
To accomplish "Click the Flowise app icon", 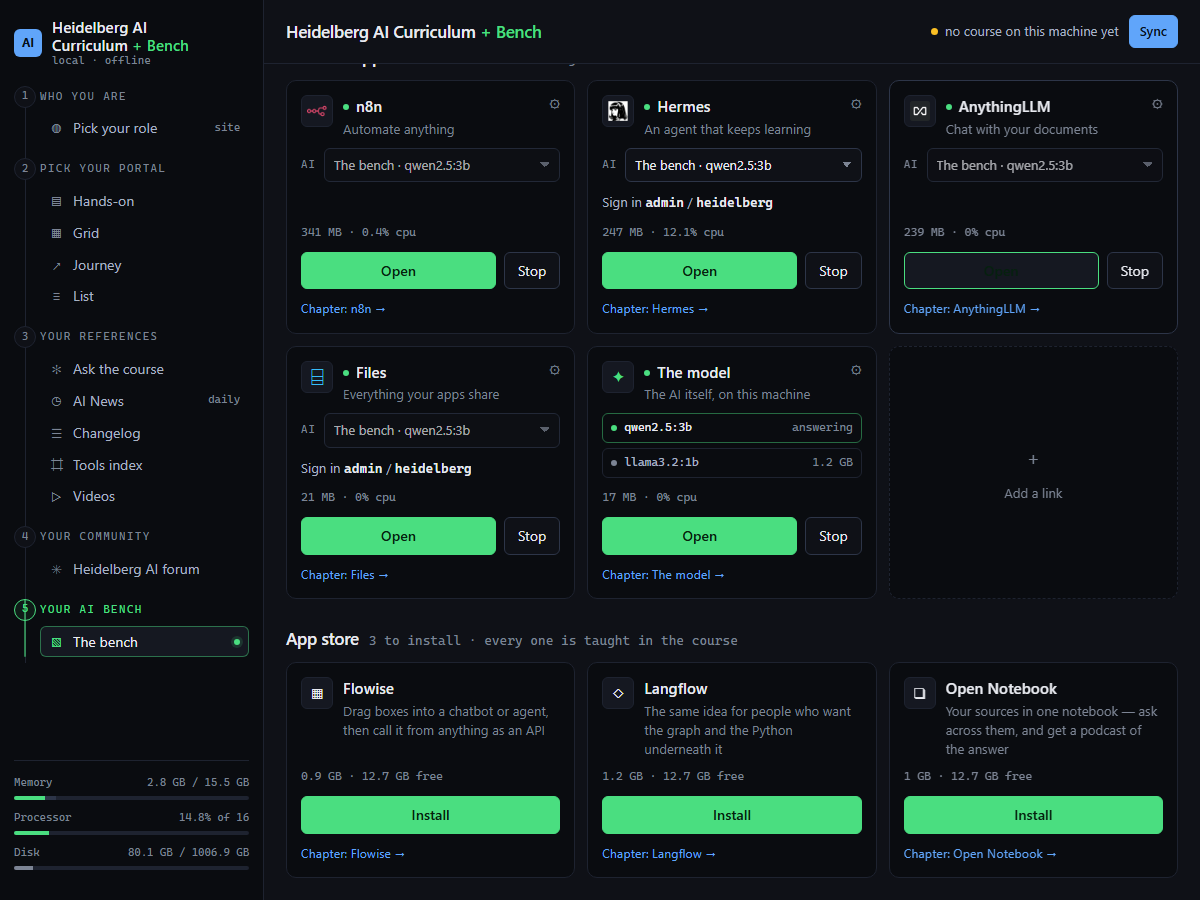I will coord(317,693).
